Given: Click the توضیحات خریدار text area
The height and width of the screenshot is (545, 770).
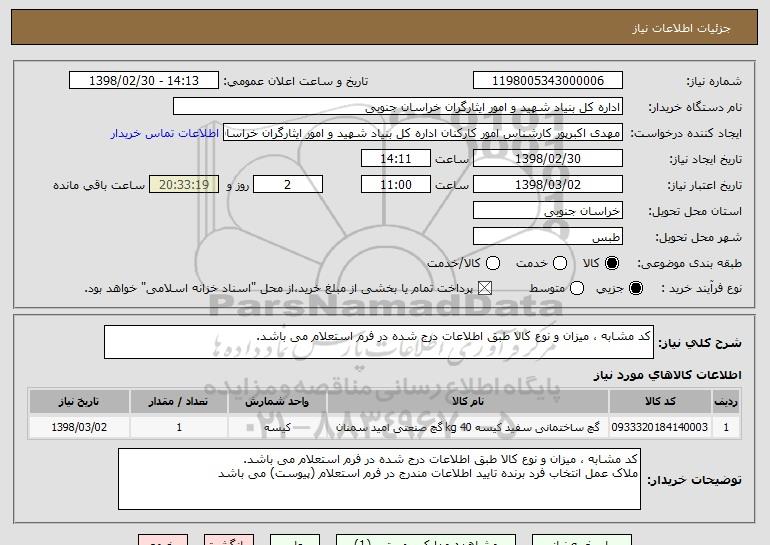Looking at the screenshot, I should coord(379,479).
